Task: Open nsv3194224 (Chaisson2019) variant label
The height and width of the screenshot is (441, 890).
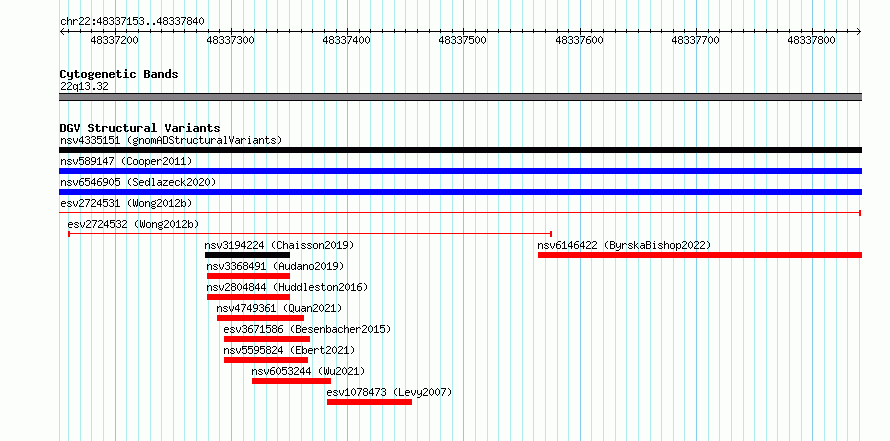Action: 279,245
